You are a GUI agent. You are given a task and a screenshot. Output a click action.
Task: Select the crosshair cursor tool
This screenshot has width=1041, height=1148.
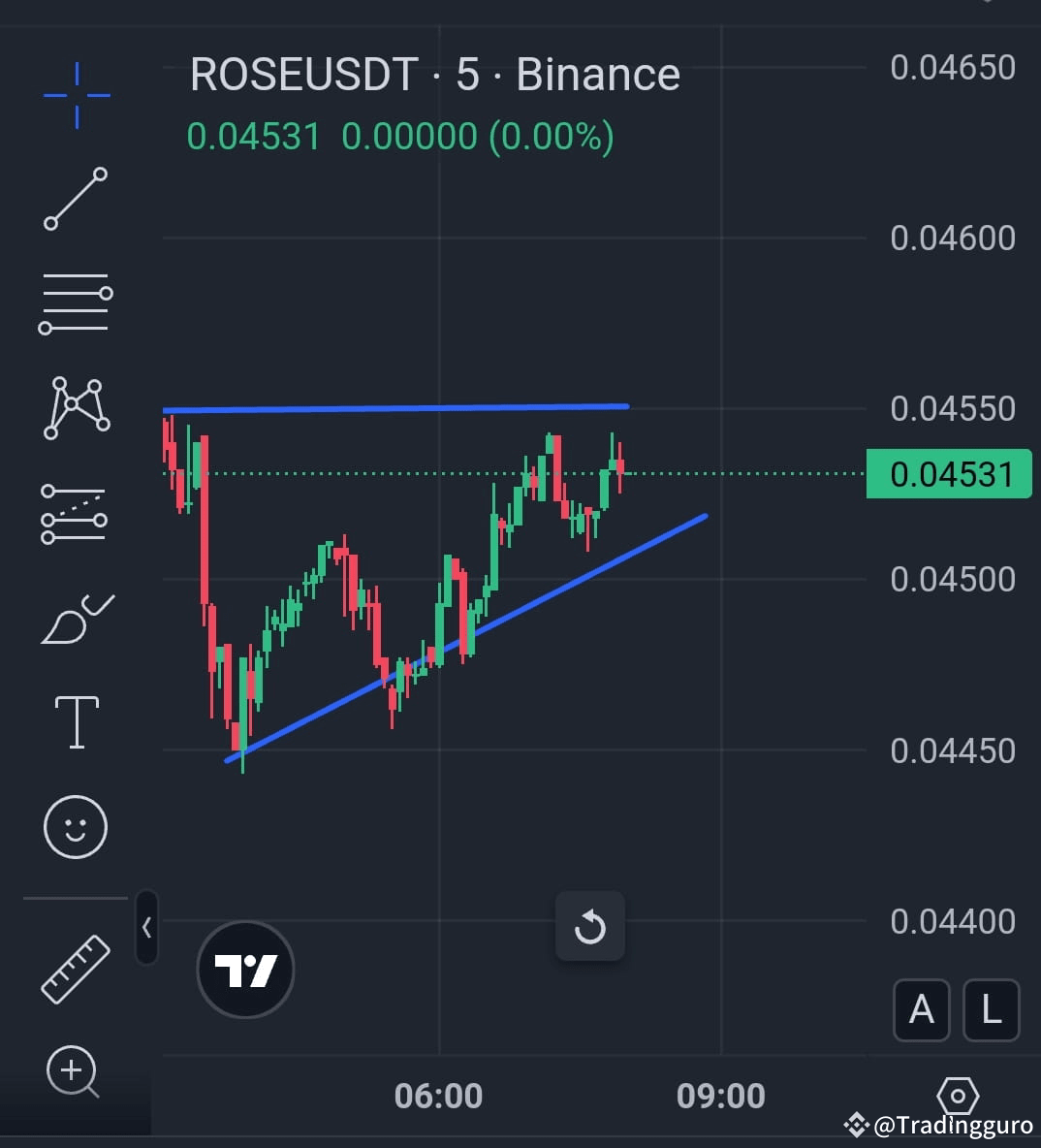click(77, 95)
